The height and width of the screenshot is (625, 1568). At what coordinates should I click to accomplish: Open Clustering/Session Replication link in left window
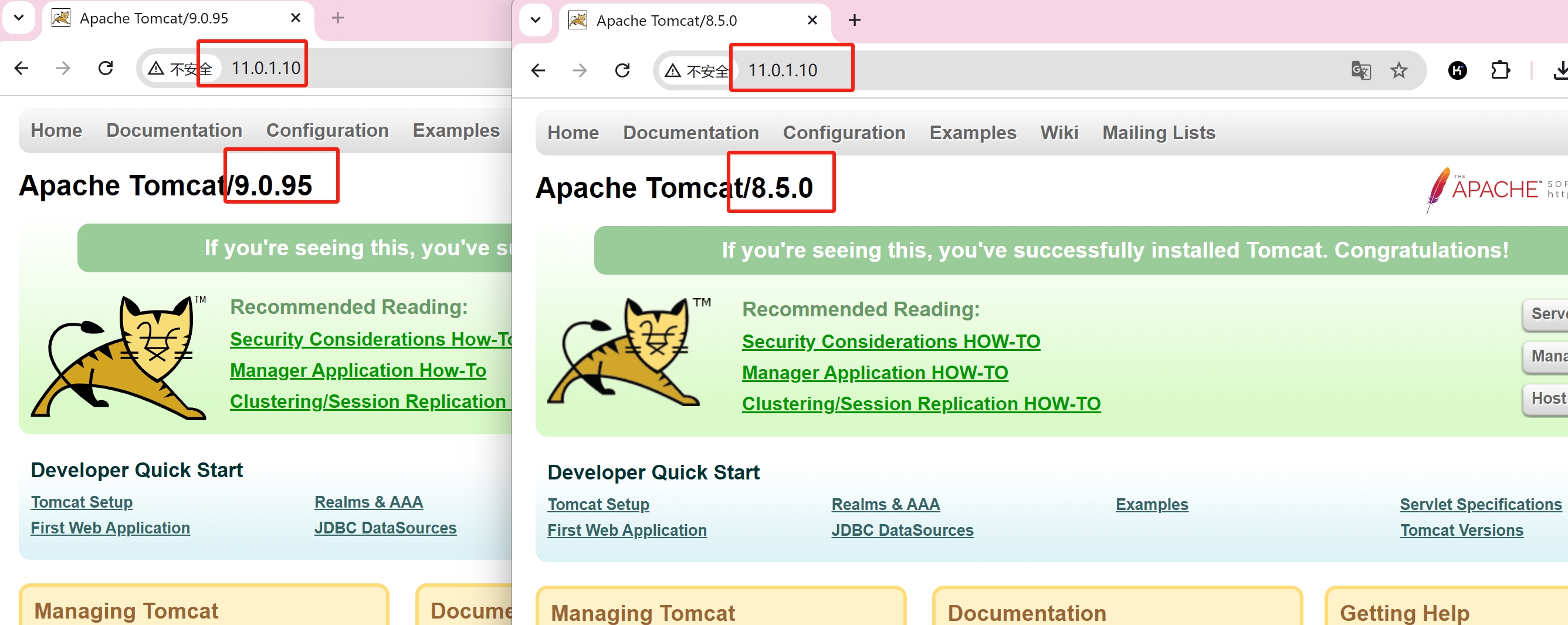click(x=371, y=401)
